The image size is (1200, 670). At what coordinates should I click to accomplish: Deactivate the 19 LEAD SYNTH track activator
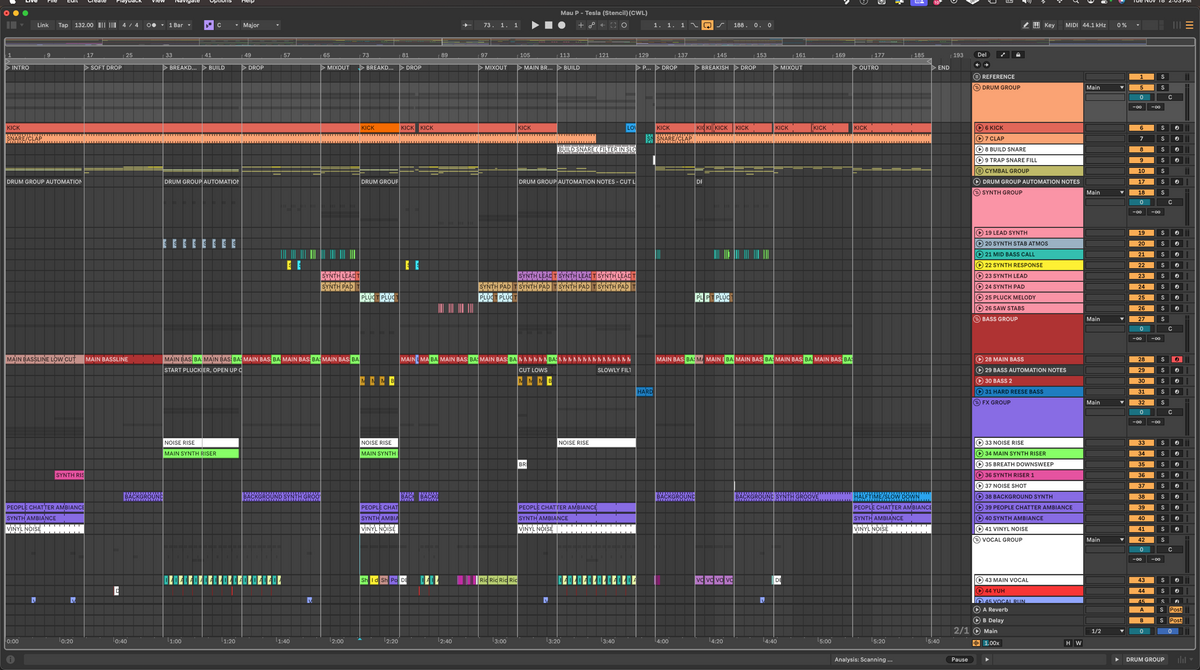1142,232
